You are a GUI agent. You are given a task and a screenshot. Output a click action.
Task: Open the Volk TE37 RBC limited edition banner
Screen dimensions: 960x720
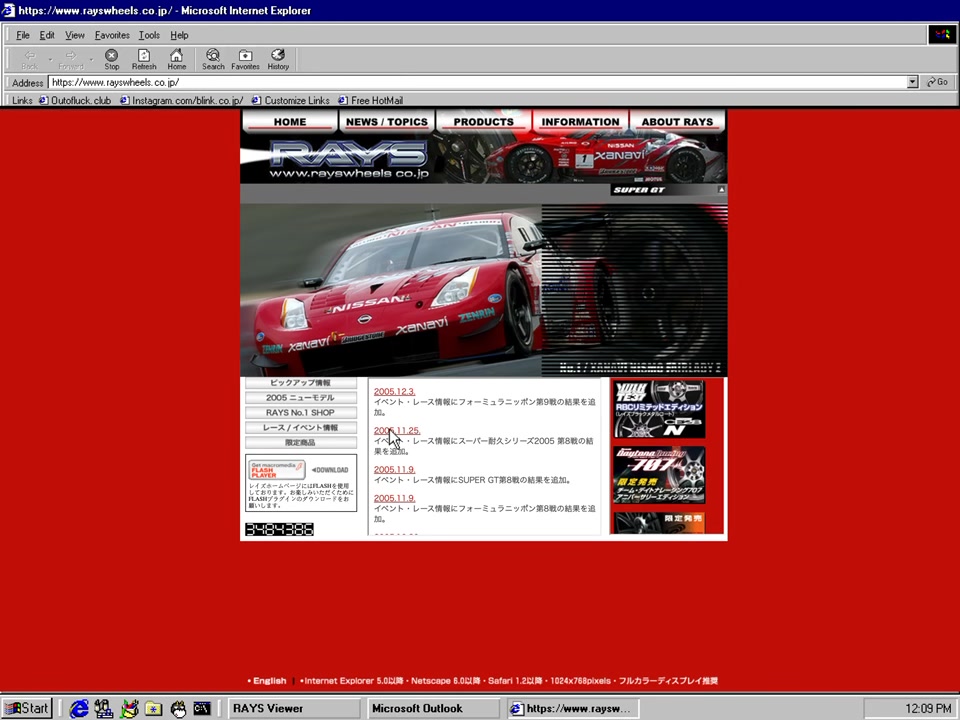tap(659, 408)
